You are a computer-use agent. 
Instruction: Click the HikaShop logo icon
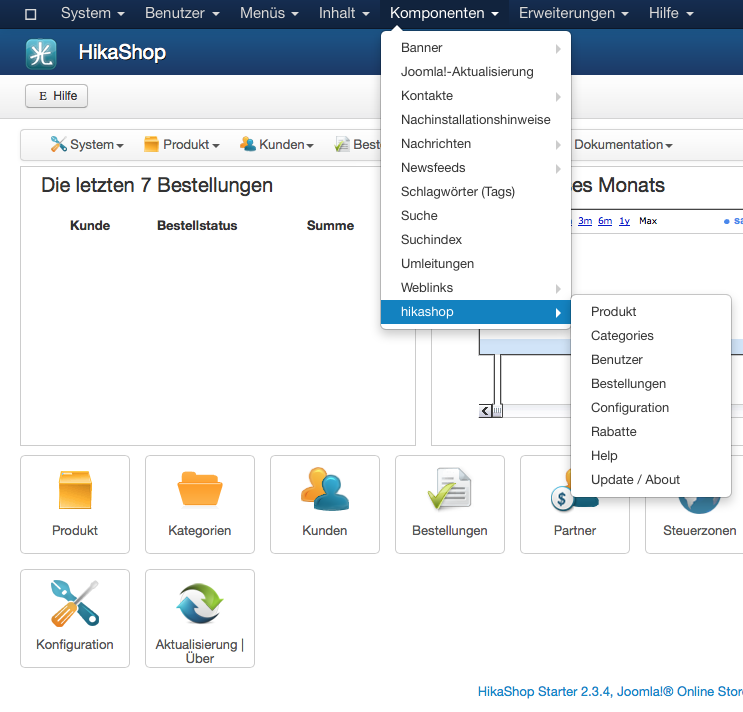coord(41,54)
